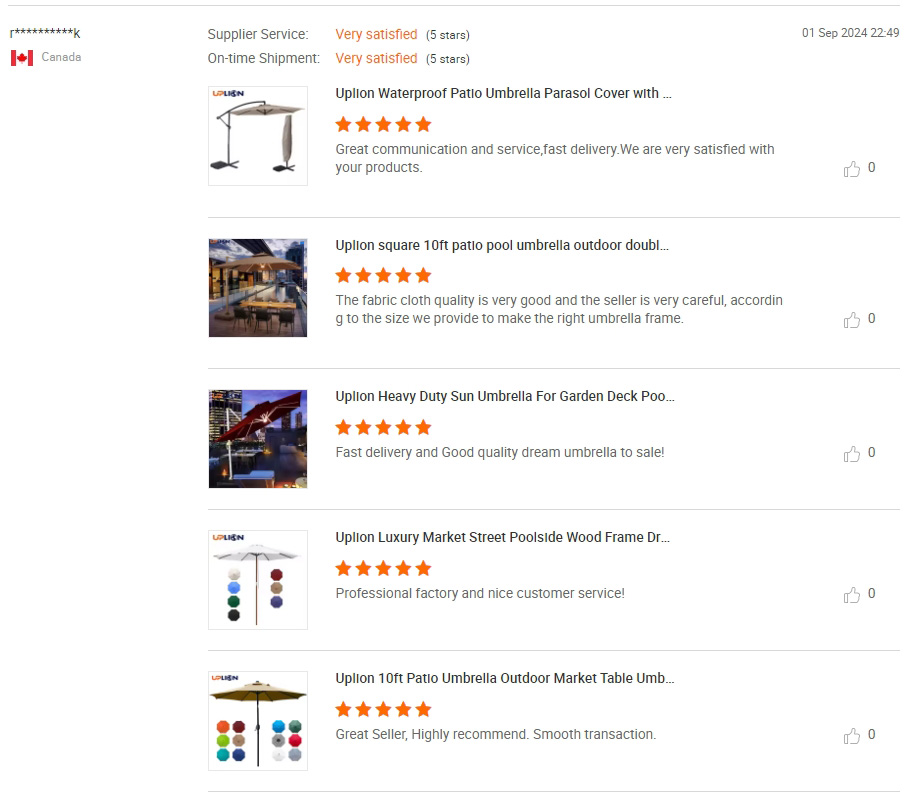Like the Heavy Duty Sun Umbrella review
904x801 pixels.
tap(852, 454)
